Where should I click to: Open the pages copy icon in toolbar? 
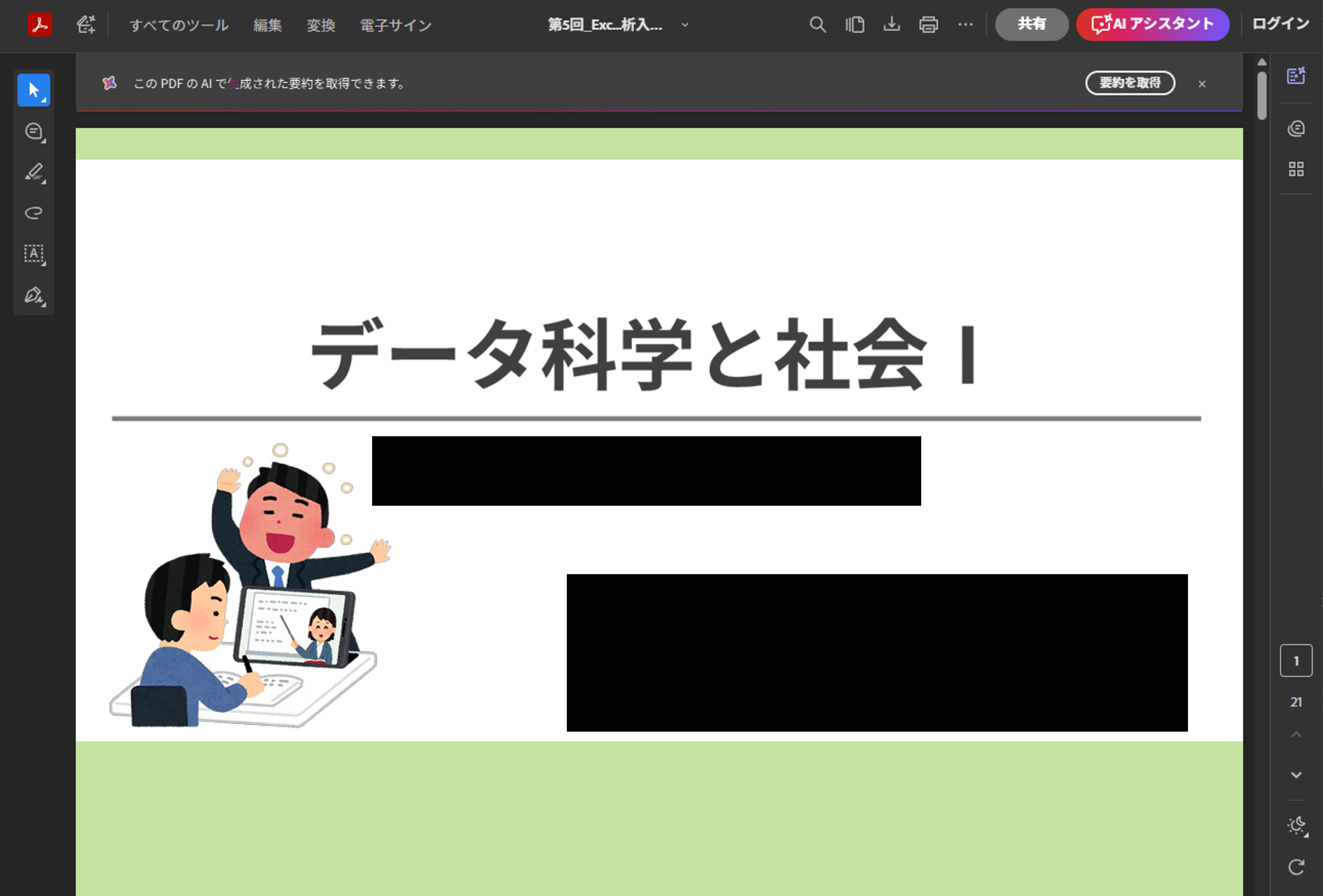(855, 25)
